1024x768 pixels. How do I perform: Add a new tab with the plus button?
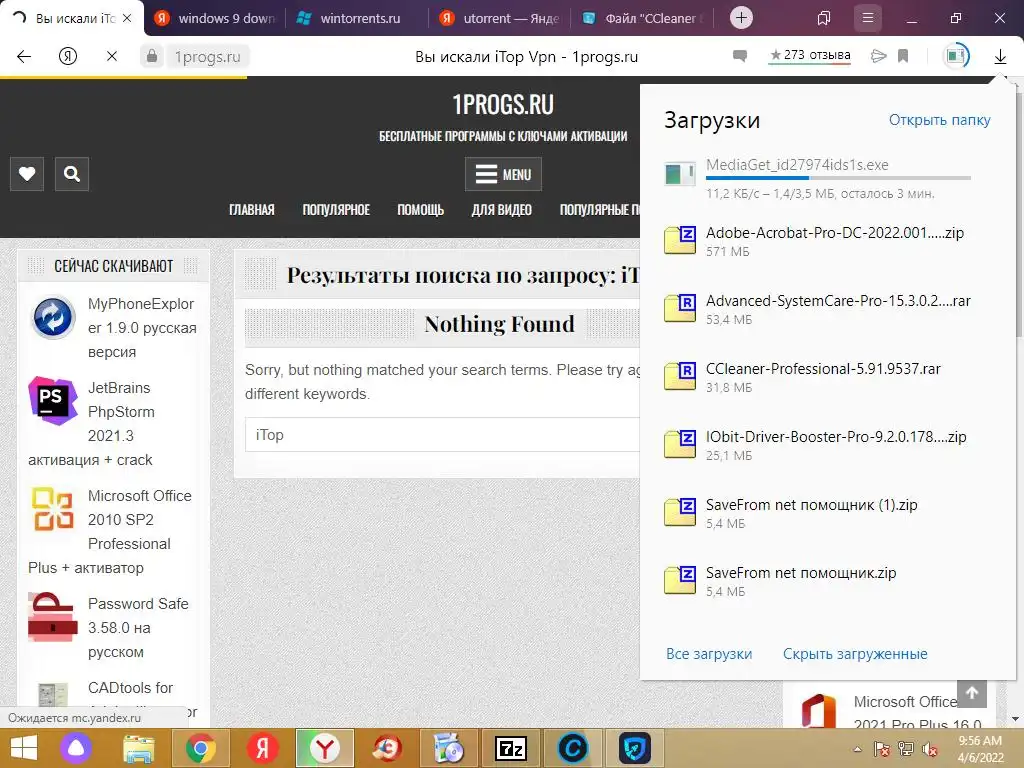[741, 18]
